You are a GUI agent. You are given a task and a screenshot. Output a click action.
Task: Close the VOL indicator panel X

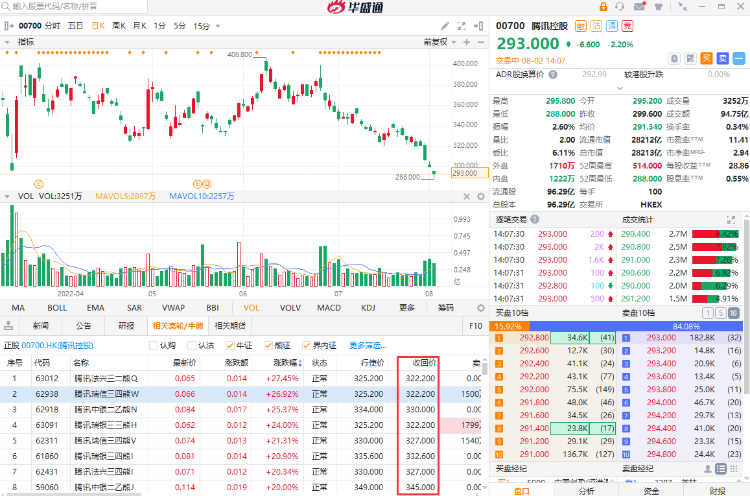(x=467, y=196)
